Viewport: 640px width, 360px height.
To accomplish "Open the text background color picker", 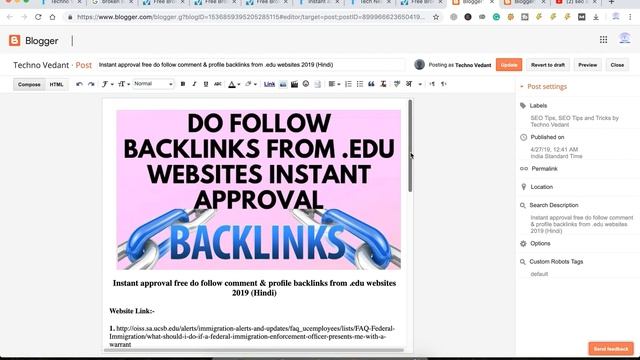I will tap(251, 84).
